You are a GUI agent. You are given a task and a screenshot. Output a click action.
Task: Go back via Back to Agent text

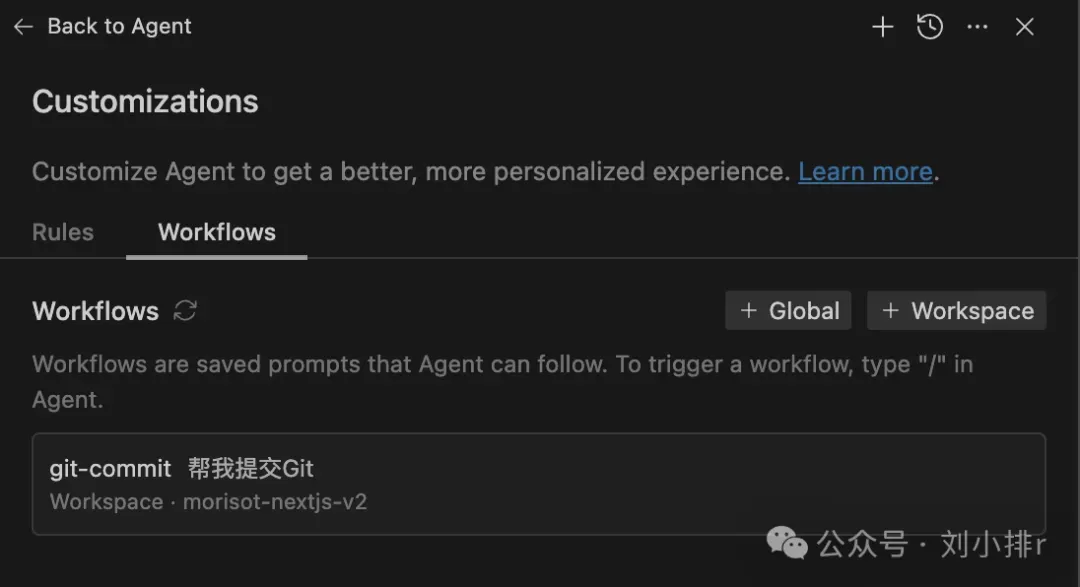119,26
